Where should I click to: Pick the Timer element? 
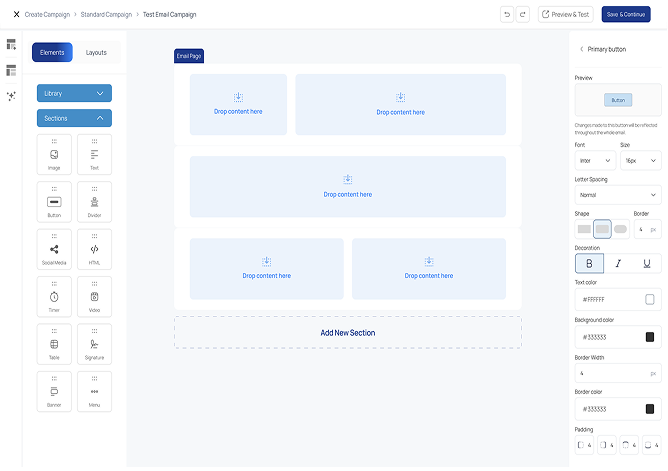[x=54, y=298]
